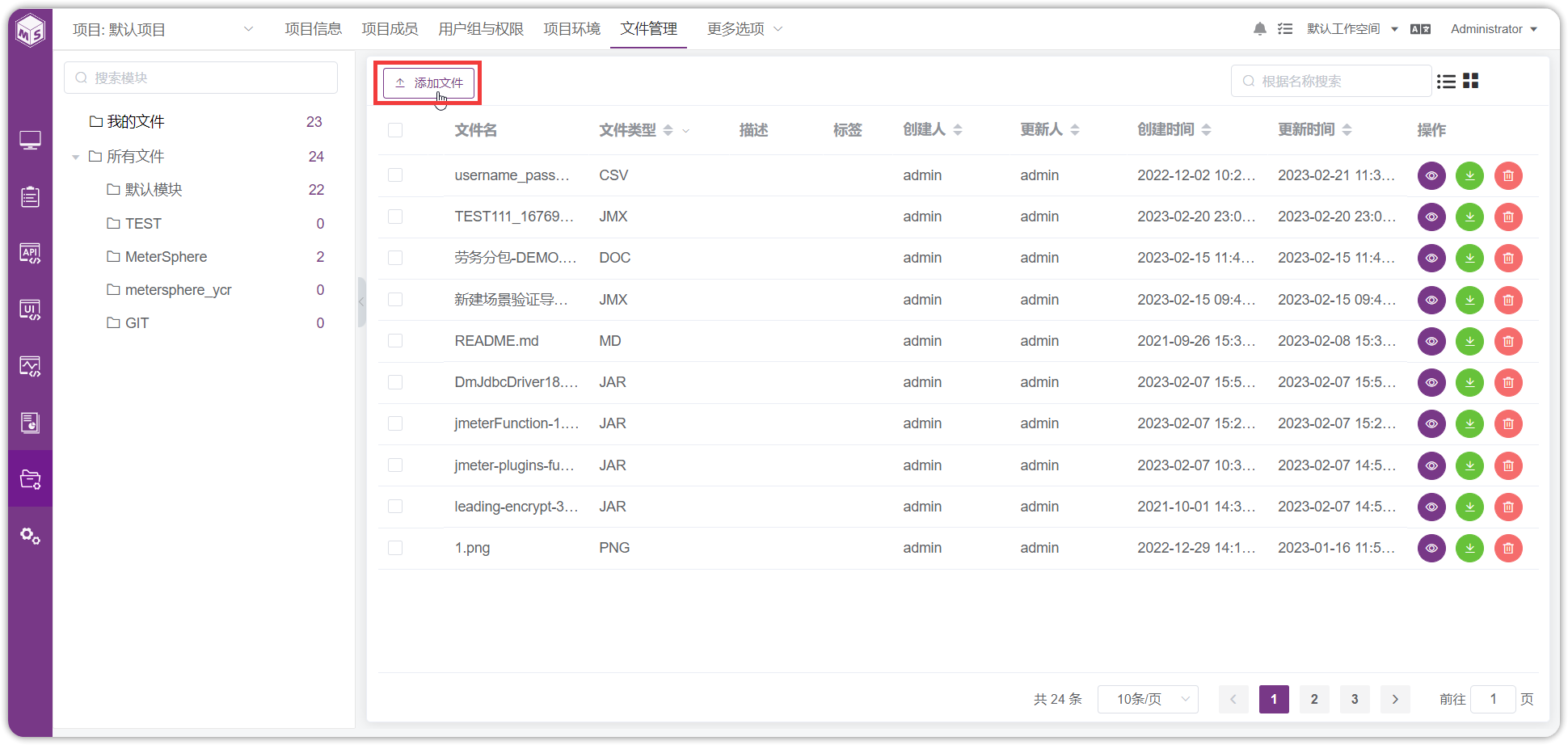Open the workstation monitor sidebar icon
Image resolution: width=1568 pixels, height=745 pixels.
30,141
